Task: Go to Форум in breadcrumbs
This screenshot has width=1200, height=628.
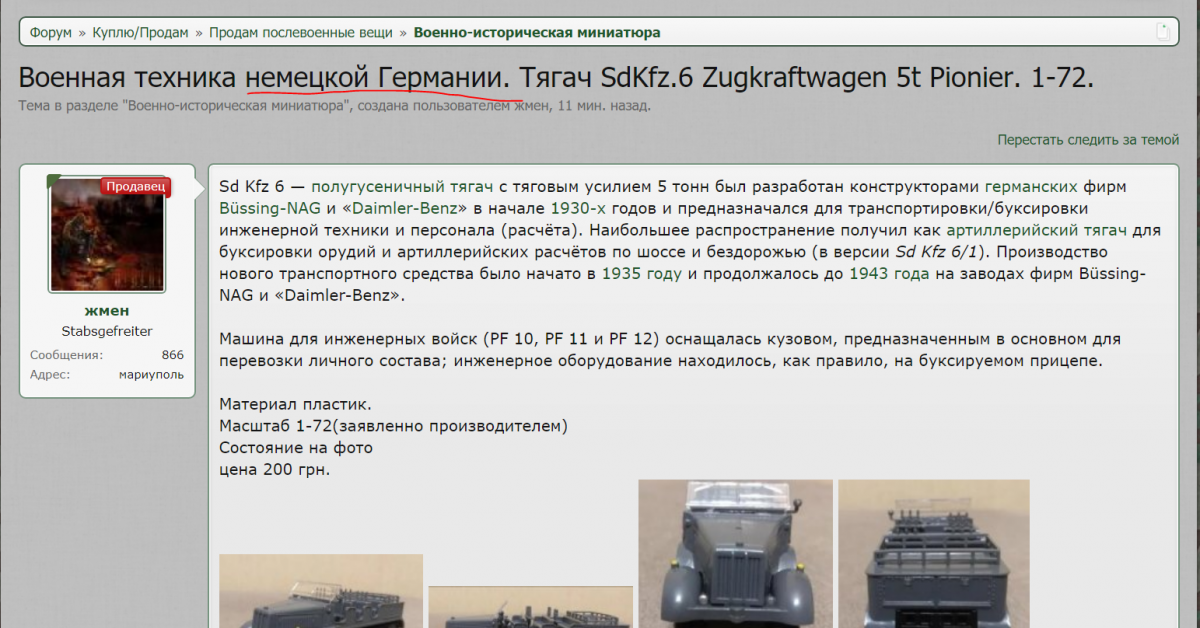Action: pyautogui.click(x=50, y=33)
